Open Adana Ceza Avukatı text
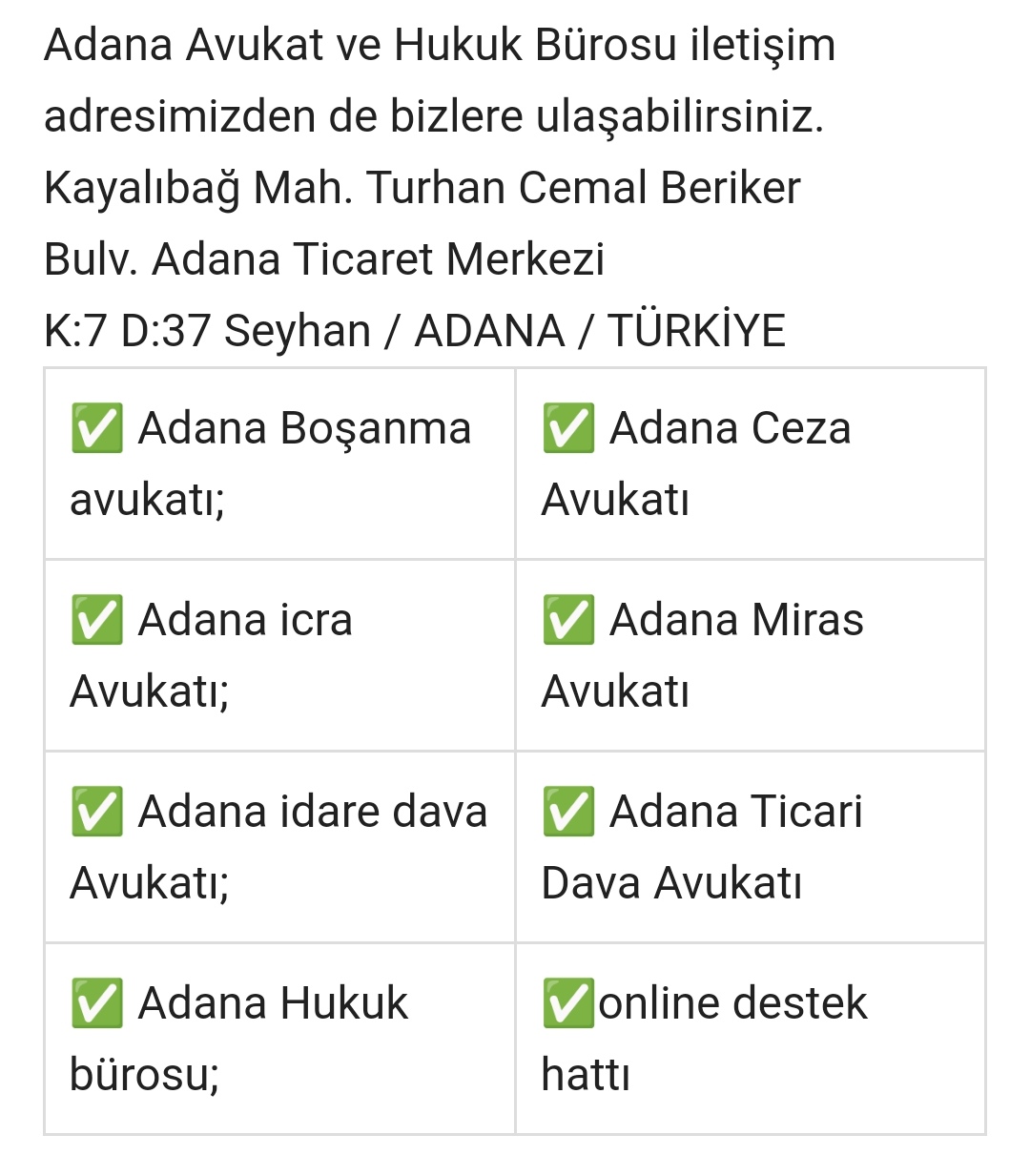This screenshot has width=1030, height=1176. click(696, 464)
